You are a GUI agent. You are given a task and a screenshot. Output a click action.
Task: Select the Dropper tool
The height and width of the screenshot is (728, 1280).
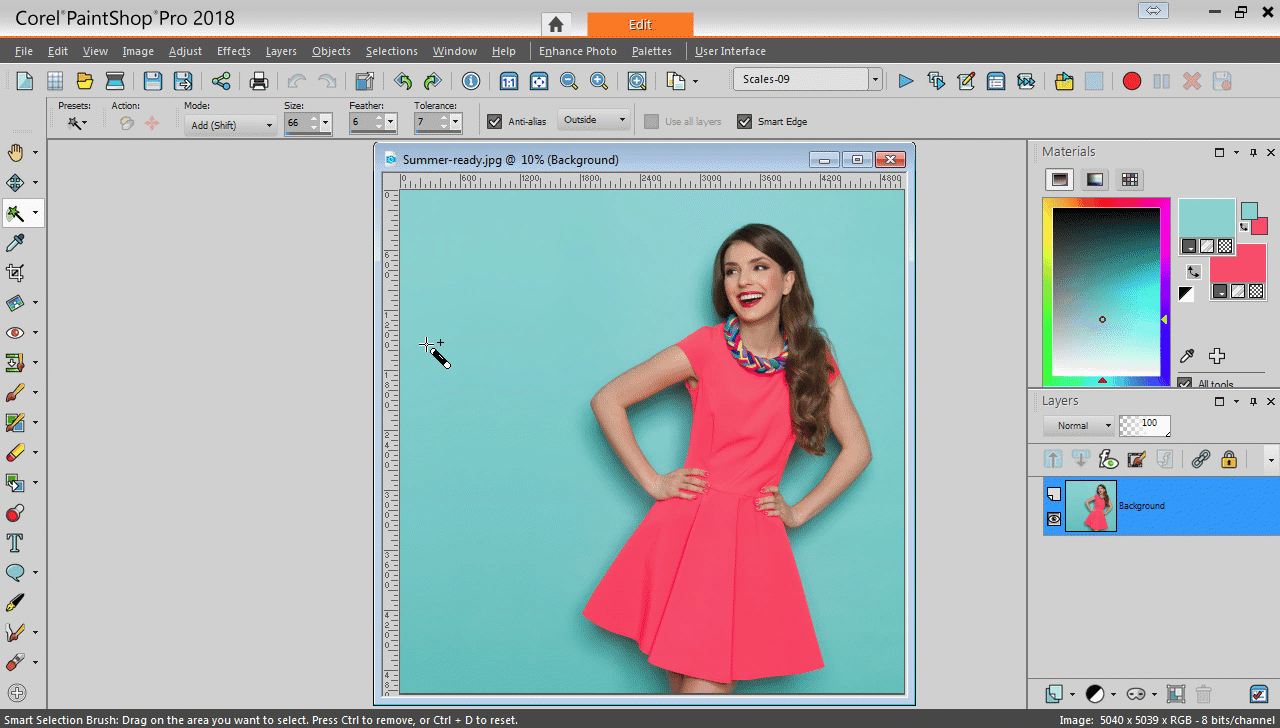tap(16, 243)
